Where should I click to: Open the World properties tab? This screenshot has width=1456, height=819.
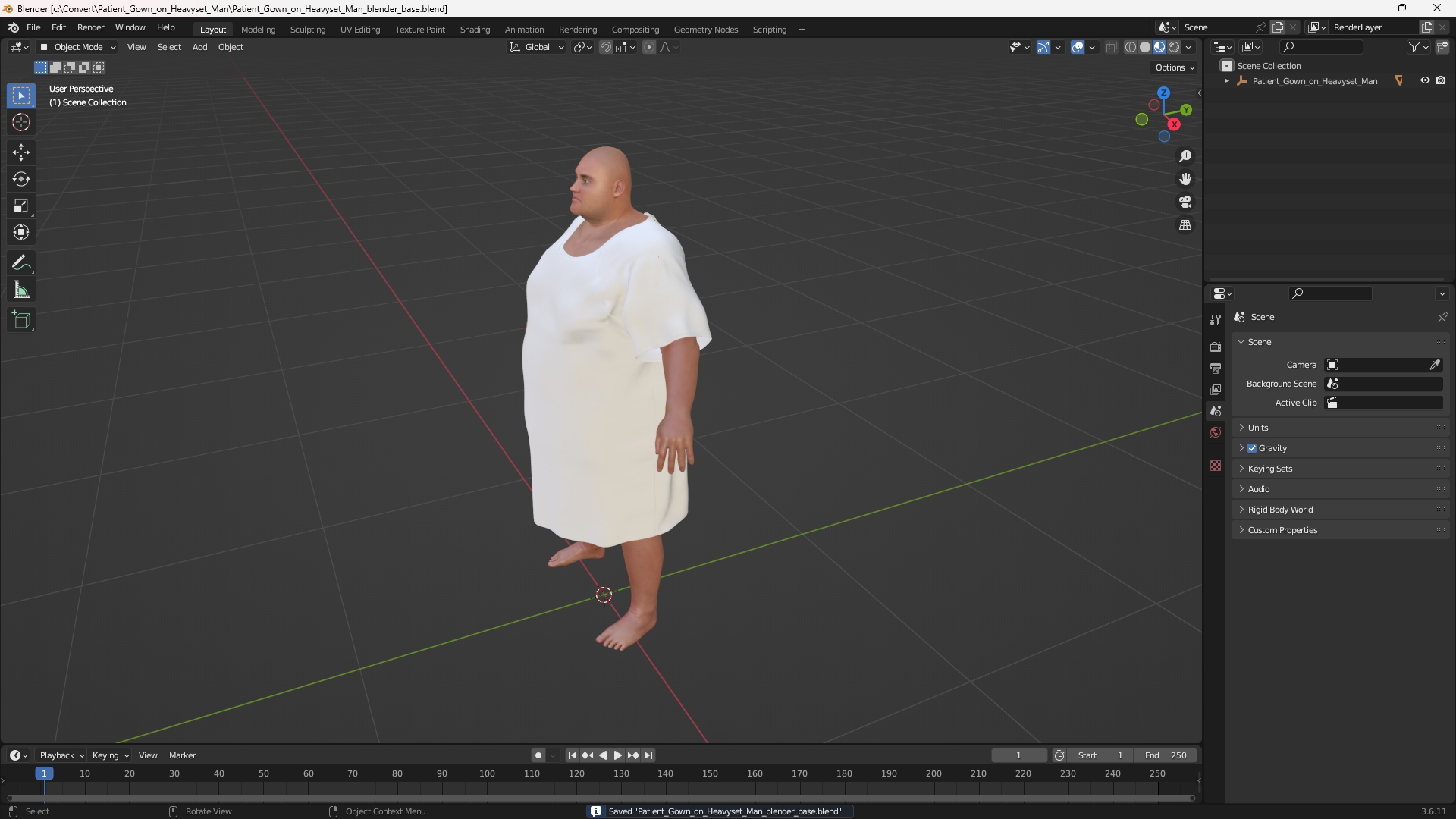pos(1216,432)
